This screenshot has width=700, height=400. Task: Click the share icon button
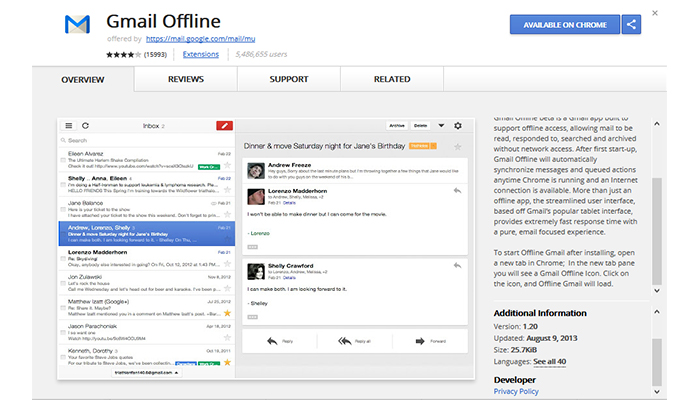click(631, 25)
